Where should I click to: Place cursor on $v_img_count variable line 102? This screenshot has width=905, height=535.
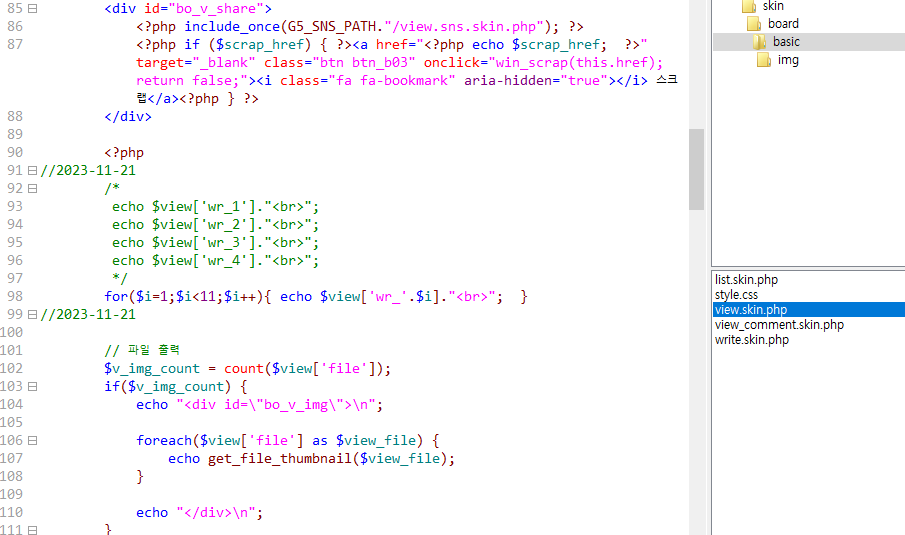[x=152, y=369]
